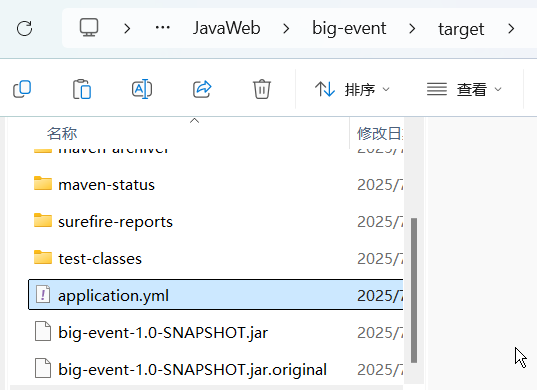Viewport: 537px width, 390px height.
Task: Click the big-event-1.0-SNAPSHOT.jar.original file icon
Action: [x=43, y=368]
